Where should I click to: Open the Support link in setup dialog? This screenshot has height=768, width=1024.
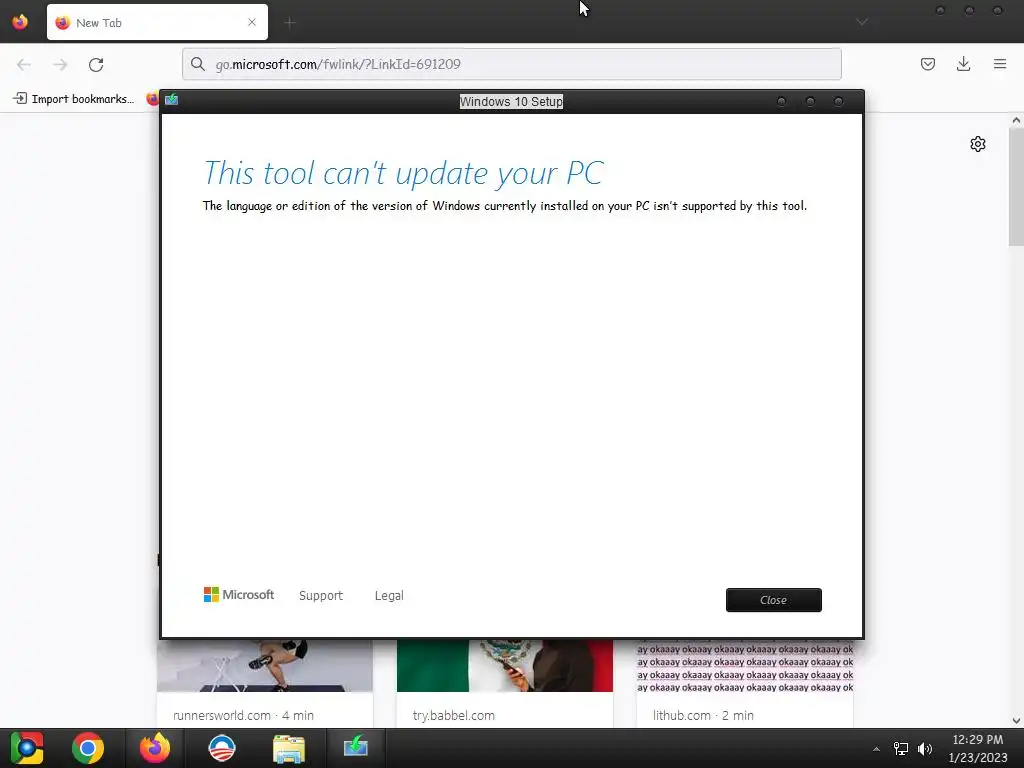[x=321, y=596]
